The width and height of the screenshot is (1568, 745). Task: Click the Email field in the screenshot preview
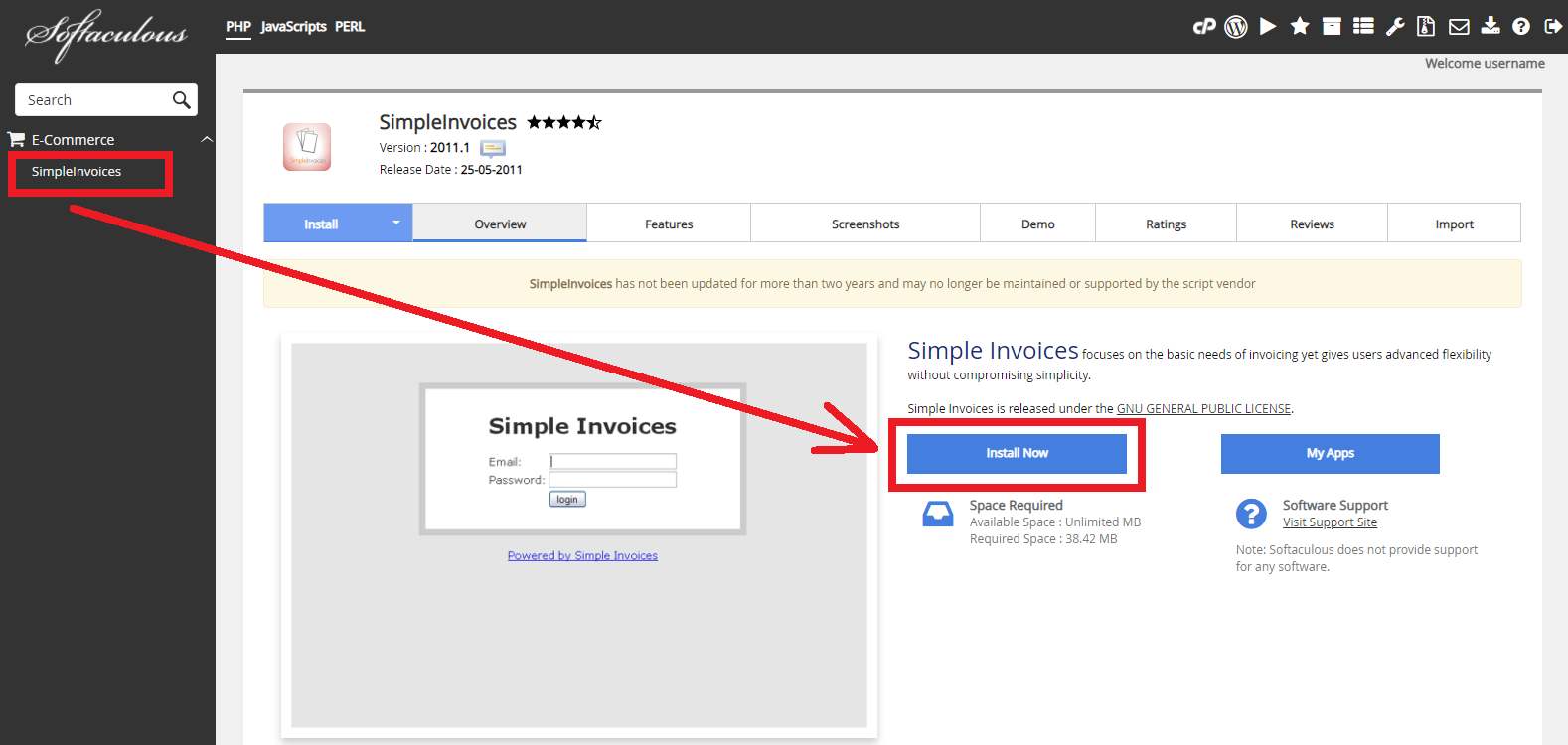[x=612, y=461]
